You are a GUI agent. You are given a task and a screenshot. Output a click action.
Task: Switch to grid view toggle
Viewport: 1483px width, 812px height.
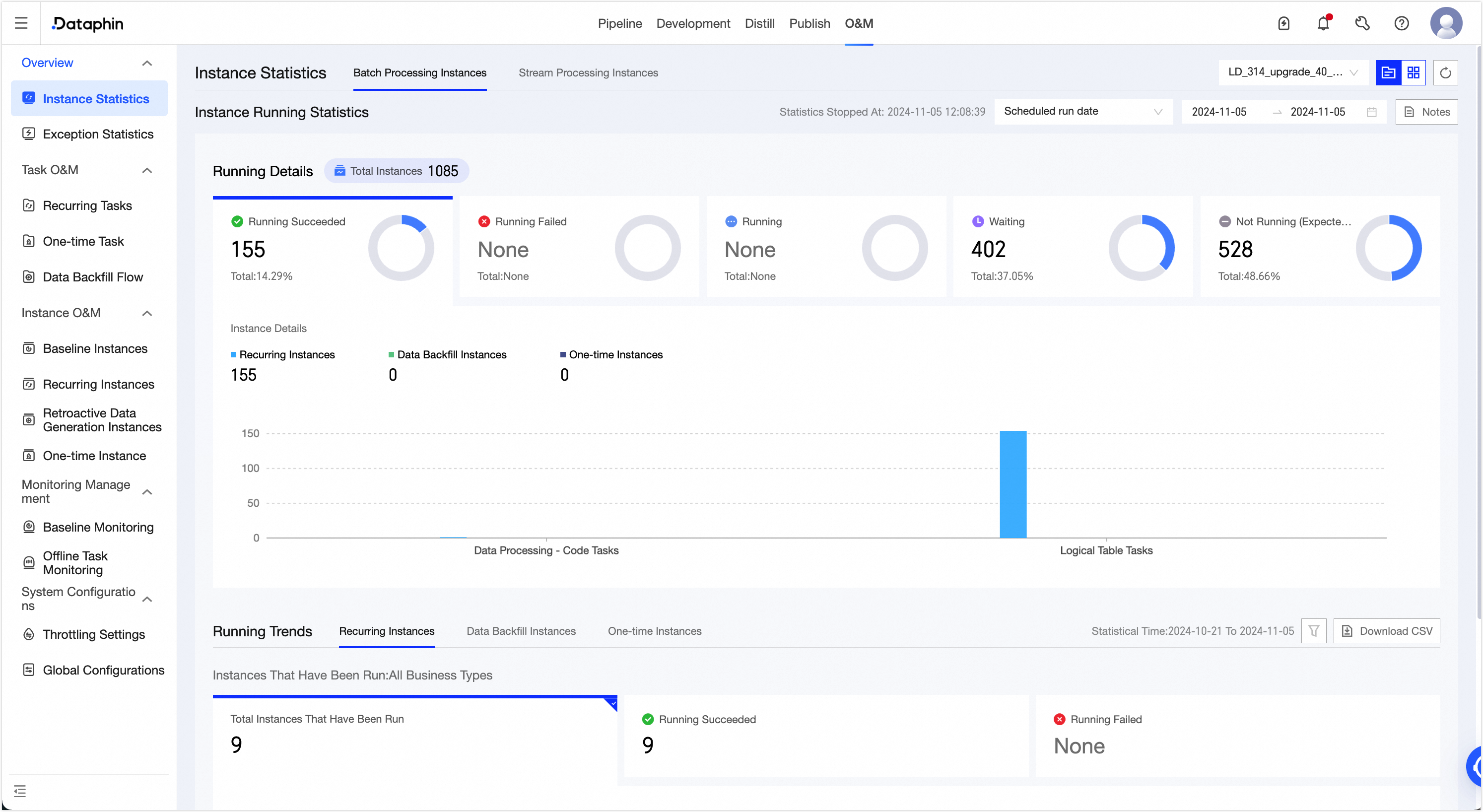tap(1414, 73)
